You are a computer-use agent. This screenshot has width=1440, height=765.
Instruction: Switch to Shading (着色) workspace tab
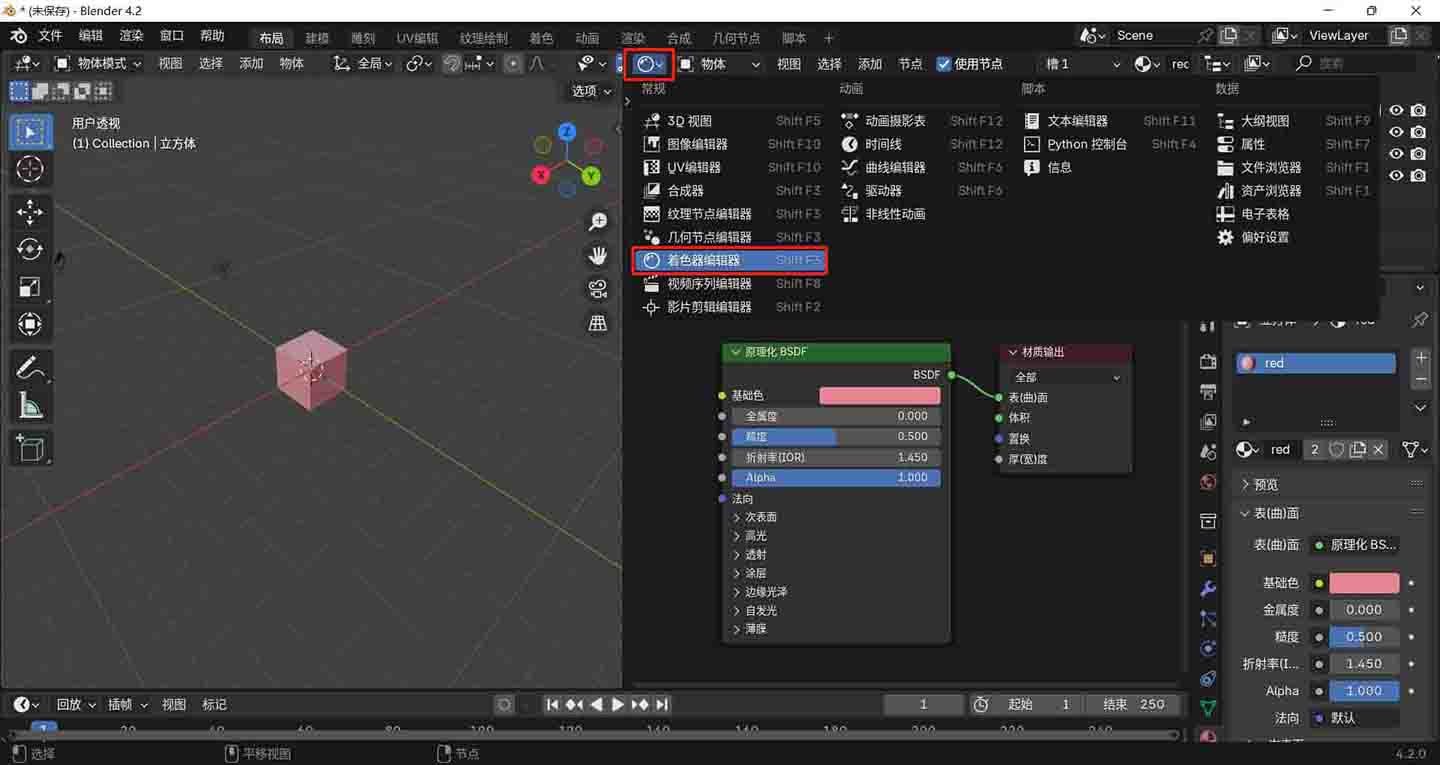point(541,38)
